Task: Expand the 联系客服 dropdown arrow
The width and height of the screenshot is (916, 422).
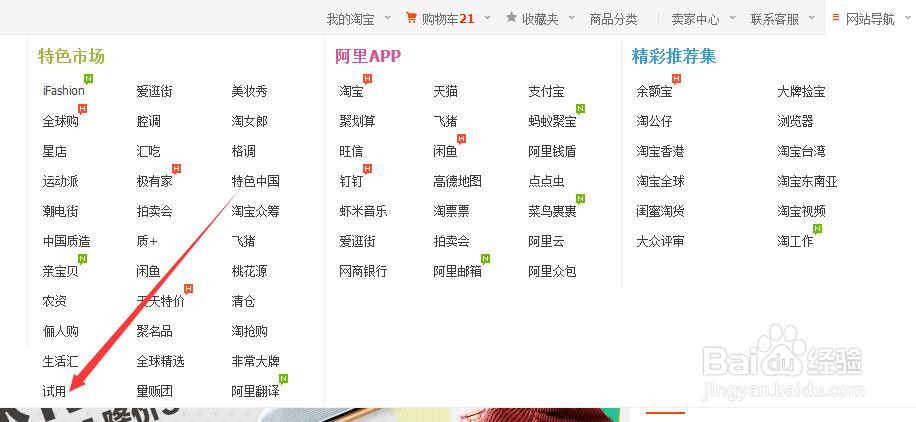Action: pos(811,18)
